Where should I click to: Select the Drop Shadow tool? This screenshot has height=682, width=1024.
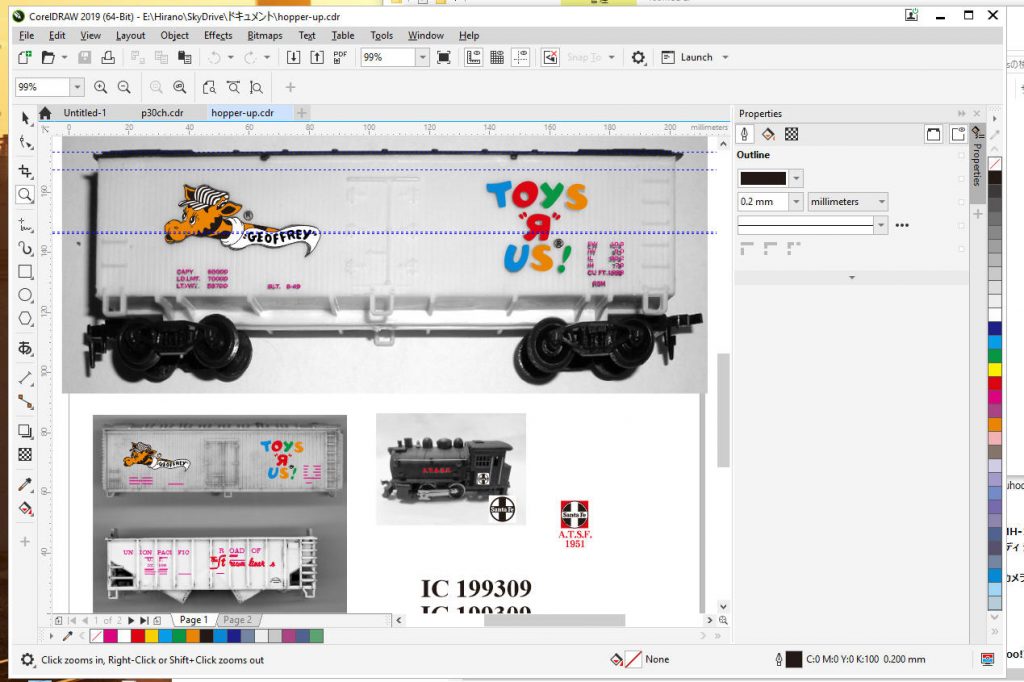[25, 431]
